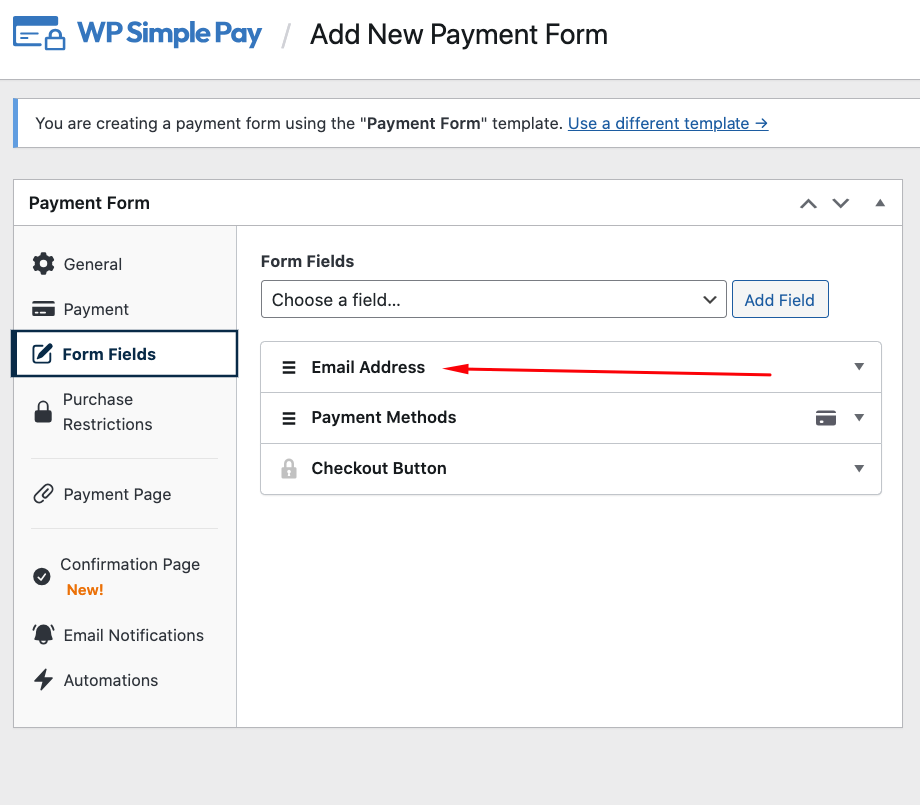Click the Purchase Restrictions lock icon
Viewport: 920px width, 805px height.
point(43,412)
